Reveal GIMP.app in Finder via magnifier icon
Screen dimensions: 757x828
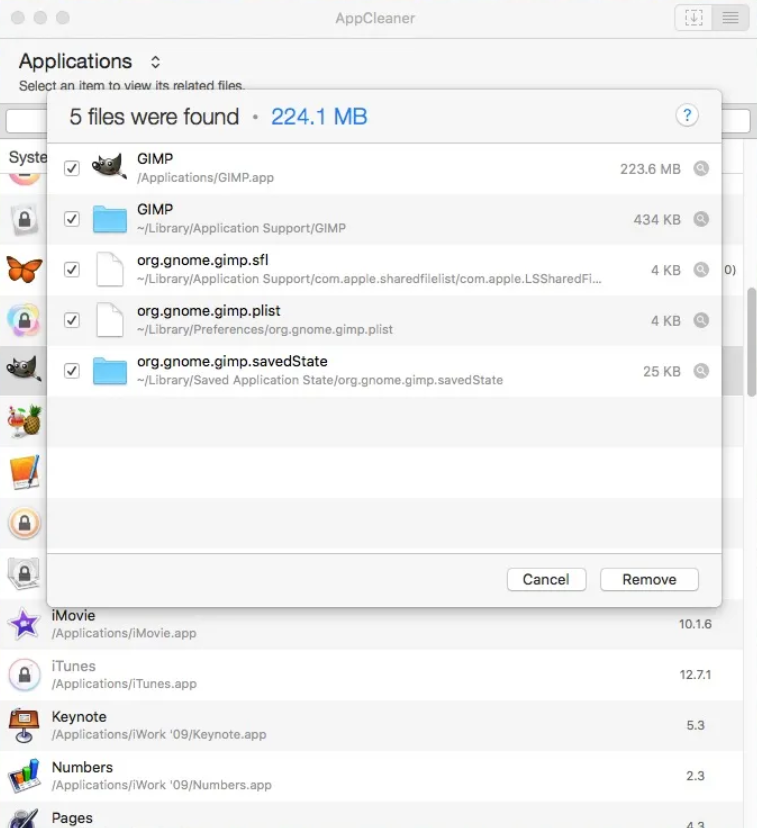pyautogui.click(x=701, y=168)
